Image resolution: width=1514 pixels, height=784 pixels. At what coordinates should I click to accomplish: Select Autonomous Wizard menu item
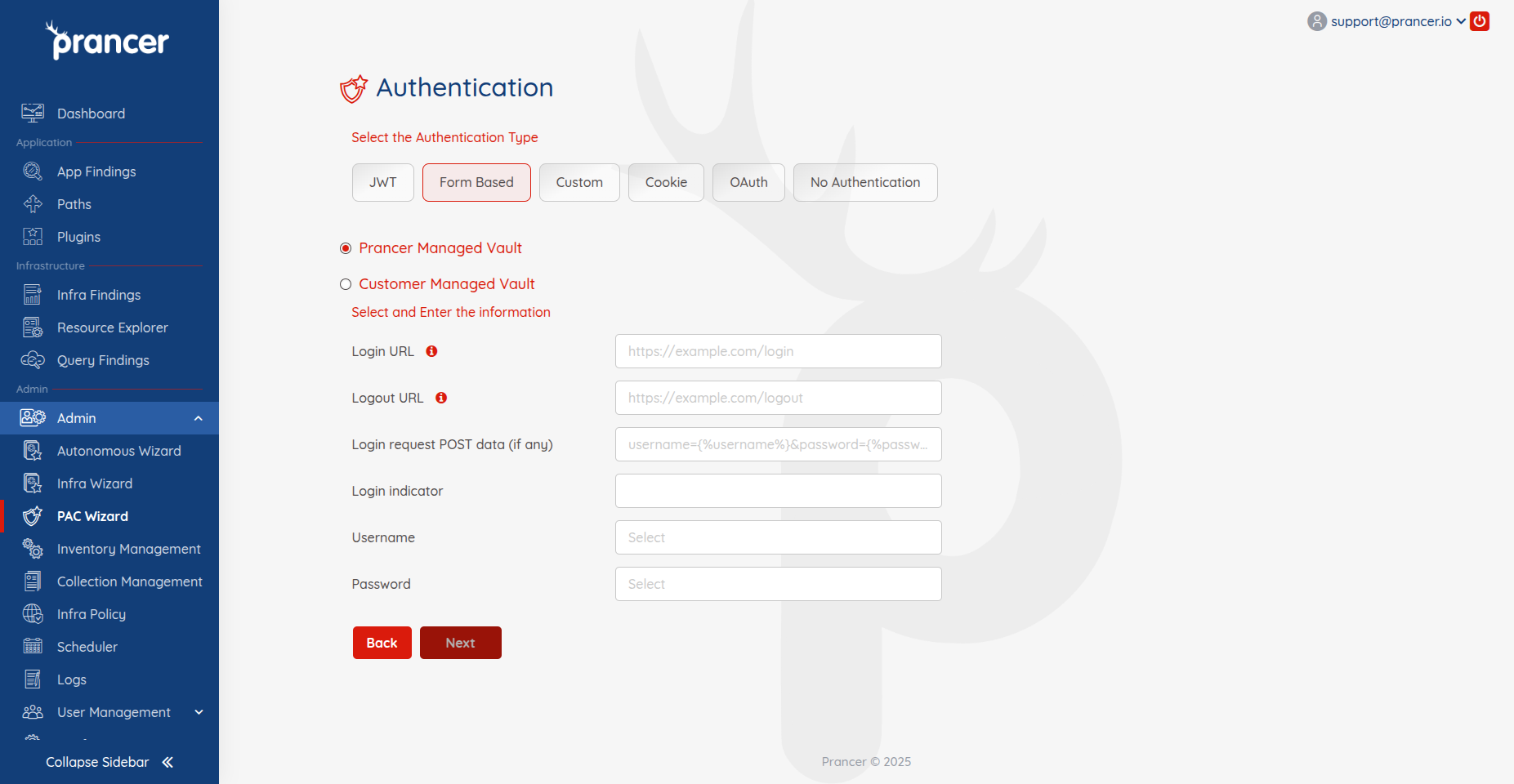119,451
